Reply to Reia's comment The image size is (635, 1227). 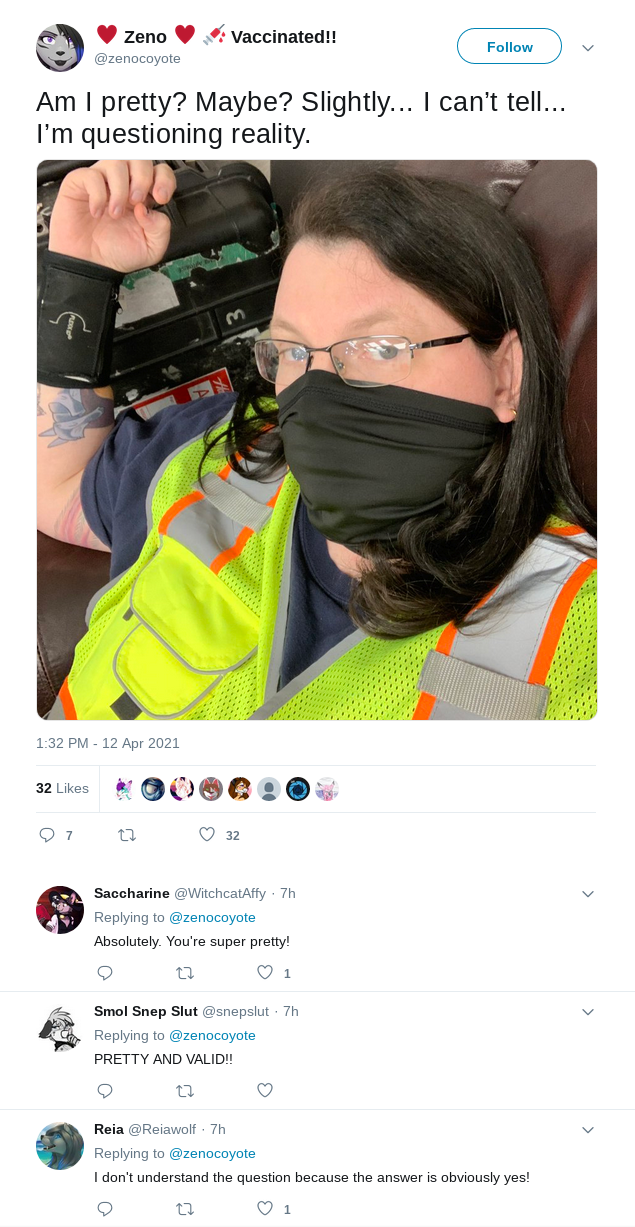(105, 1208)
